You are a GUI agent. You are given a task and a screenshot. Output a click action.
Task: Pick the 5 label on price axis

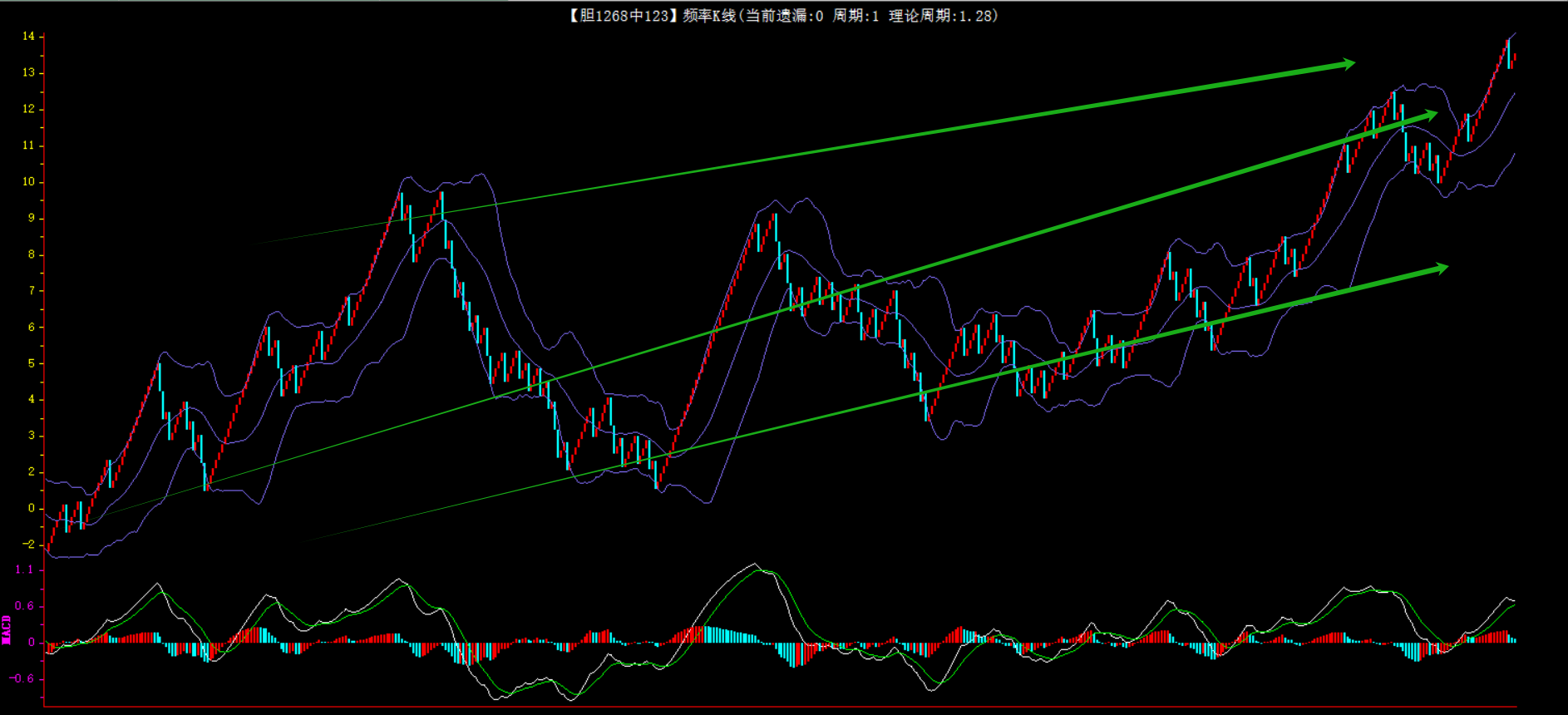32,363
